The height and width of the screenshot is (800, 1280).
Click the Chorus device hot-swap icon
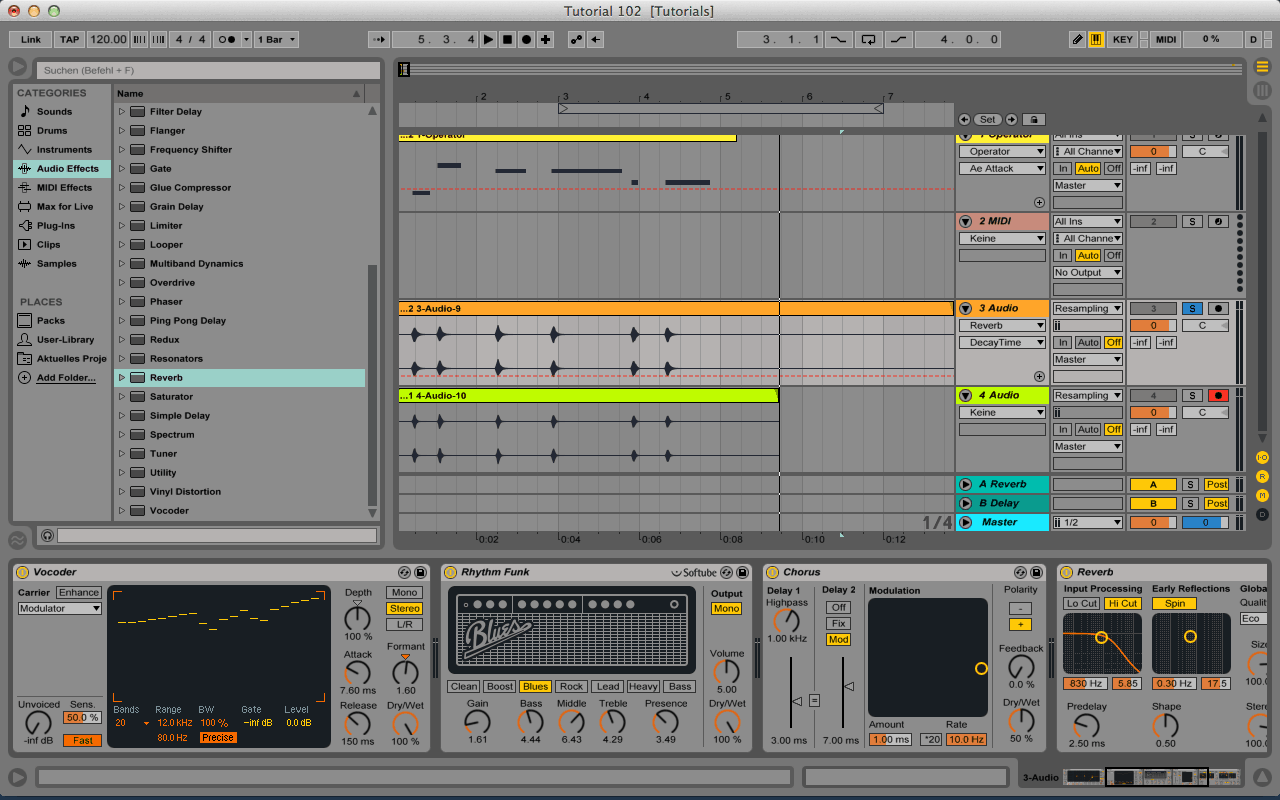pyautogui.click(x=1021, y=572)
